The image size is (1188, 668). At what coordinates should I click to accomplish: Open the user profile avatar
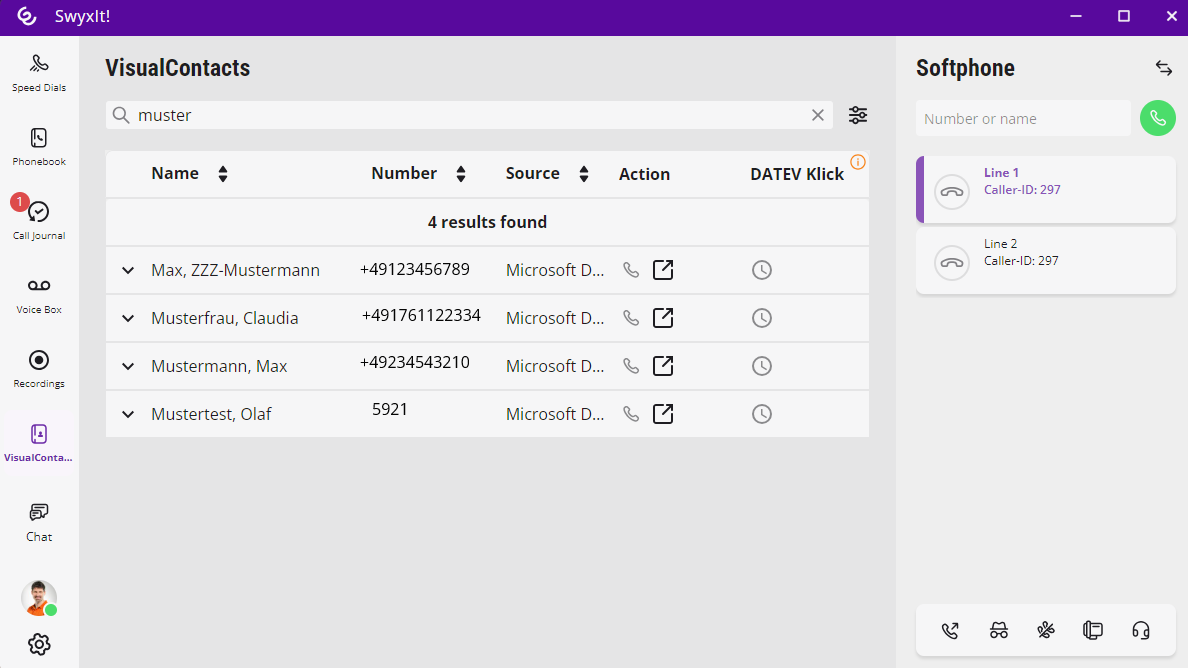39,598
